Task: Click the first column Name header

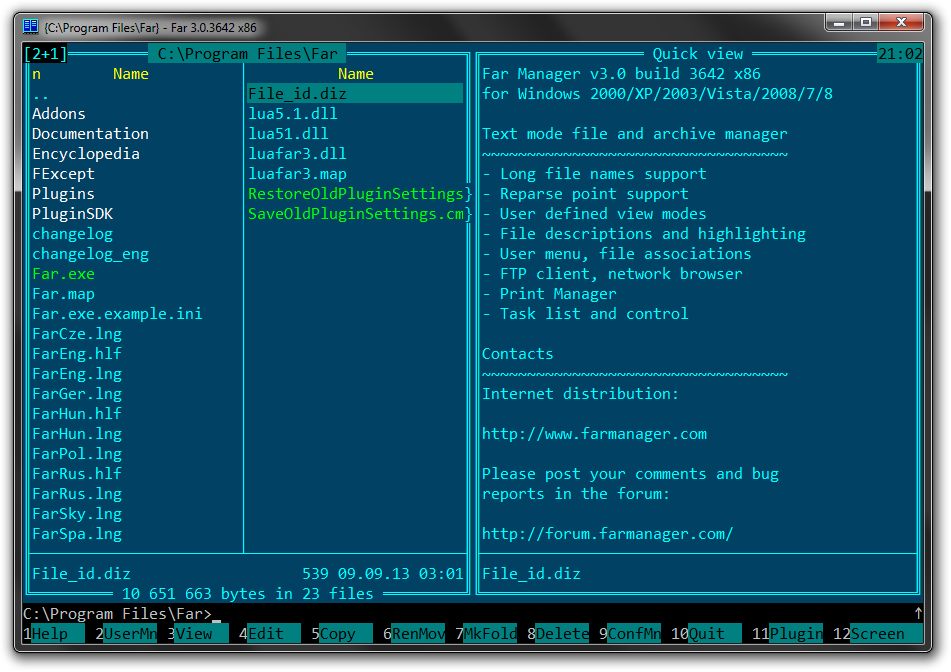Action: tap(130, 74)
